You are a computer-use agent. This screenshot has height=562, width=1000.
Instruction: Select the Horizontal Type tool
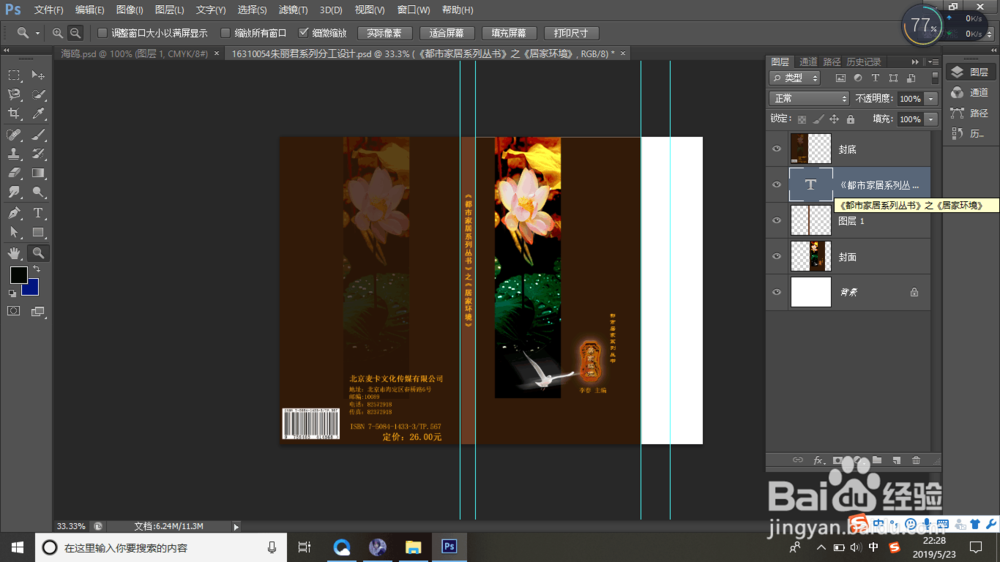click(38, 213)
